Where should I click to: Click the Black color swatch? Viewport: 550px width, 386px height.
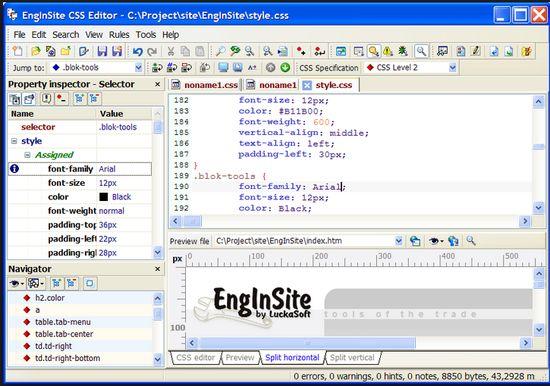pos(103,197)
